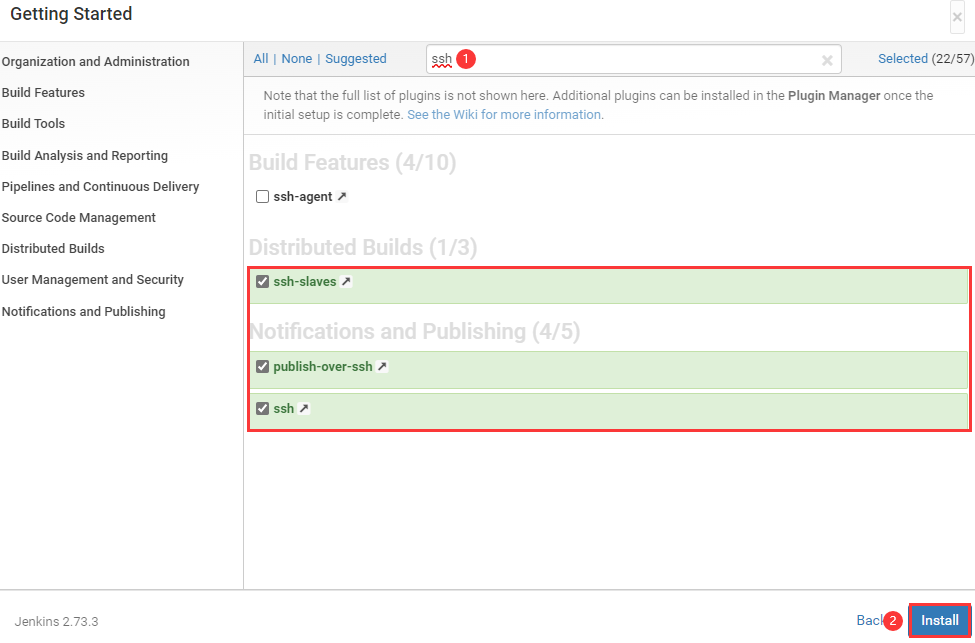Open ssh-agent plugin external link icon
975x643 pixels.
tap(342, 197)
